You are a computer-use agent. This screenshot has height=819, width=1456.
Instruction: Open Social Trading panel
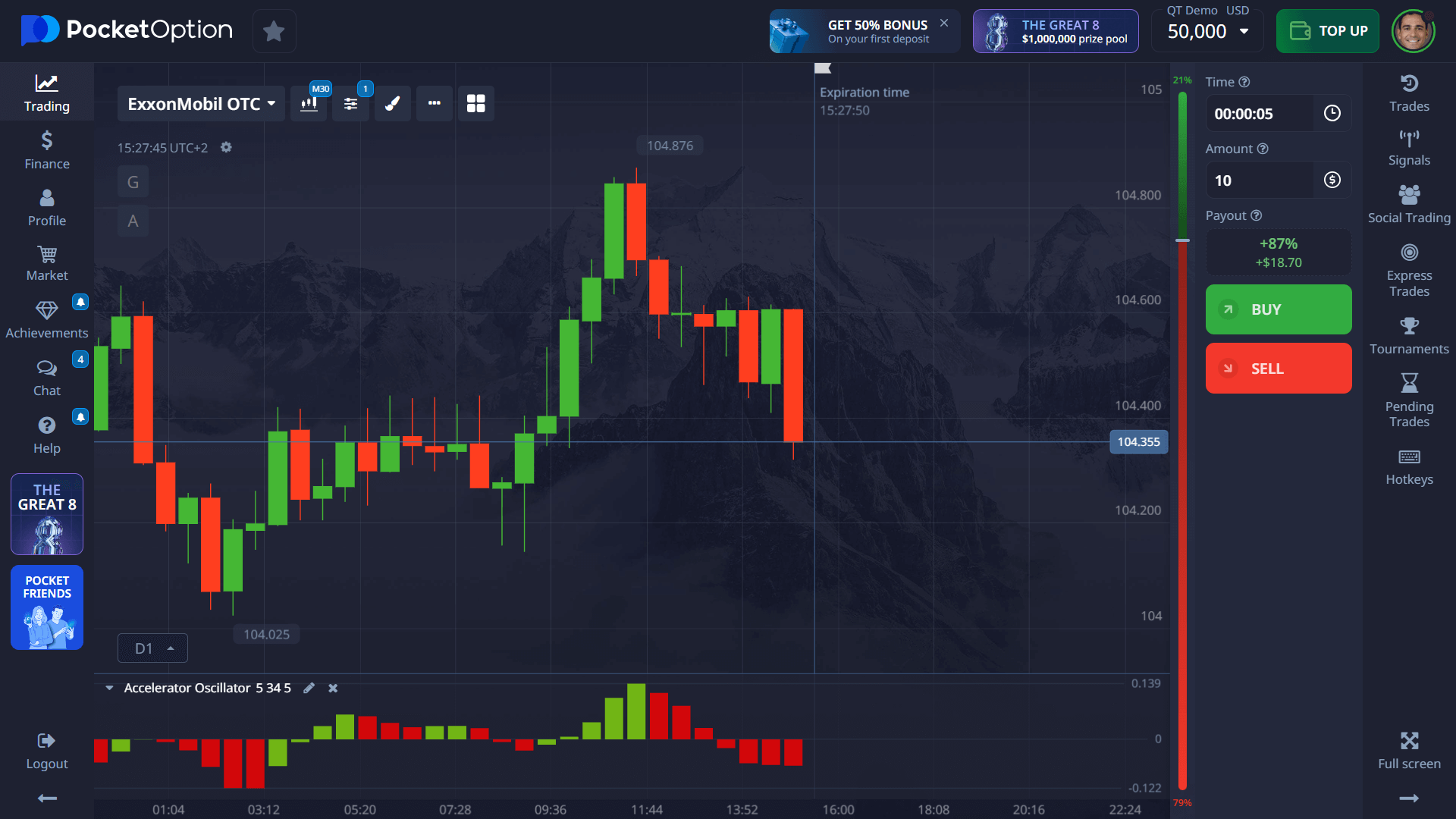click(x=1409, y=205)
